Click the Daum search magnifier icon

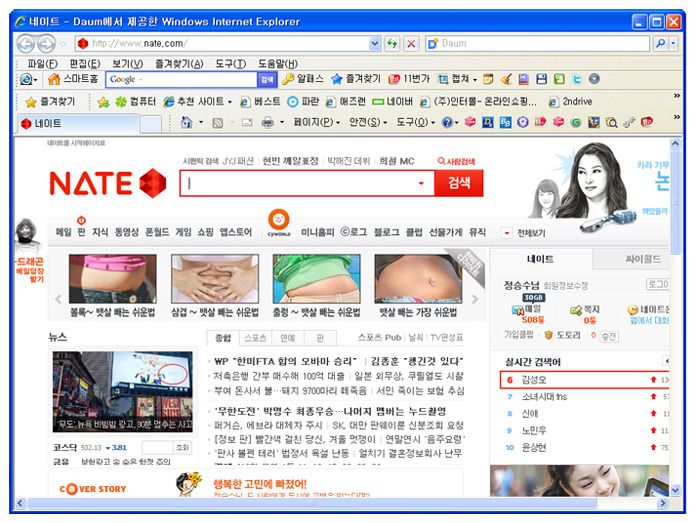click(661, 44)
